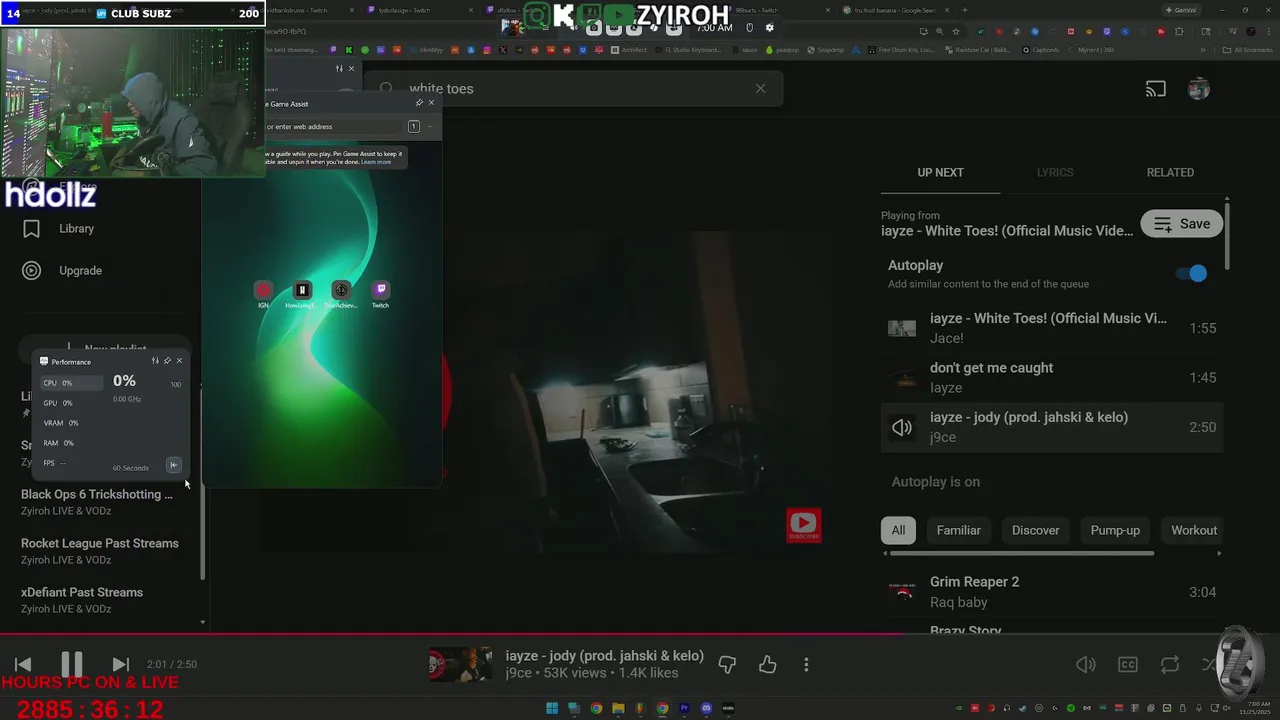Toggle closed captions in player bar

tap(1127, 664)
